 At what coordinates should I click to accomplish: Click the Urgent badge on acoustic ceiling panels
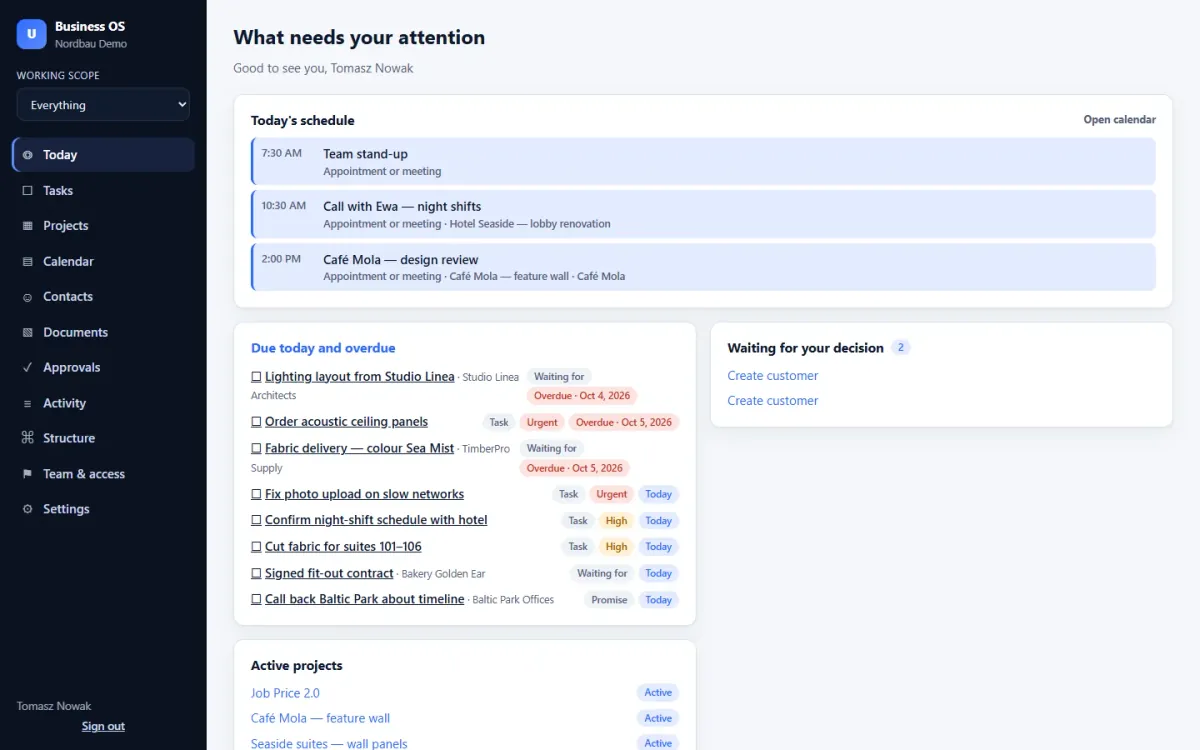coord(542,423)
